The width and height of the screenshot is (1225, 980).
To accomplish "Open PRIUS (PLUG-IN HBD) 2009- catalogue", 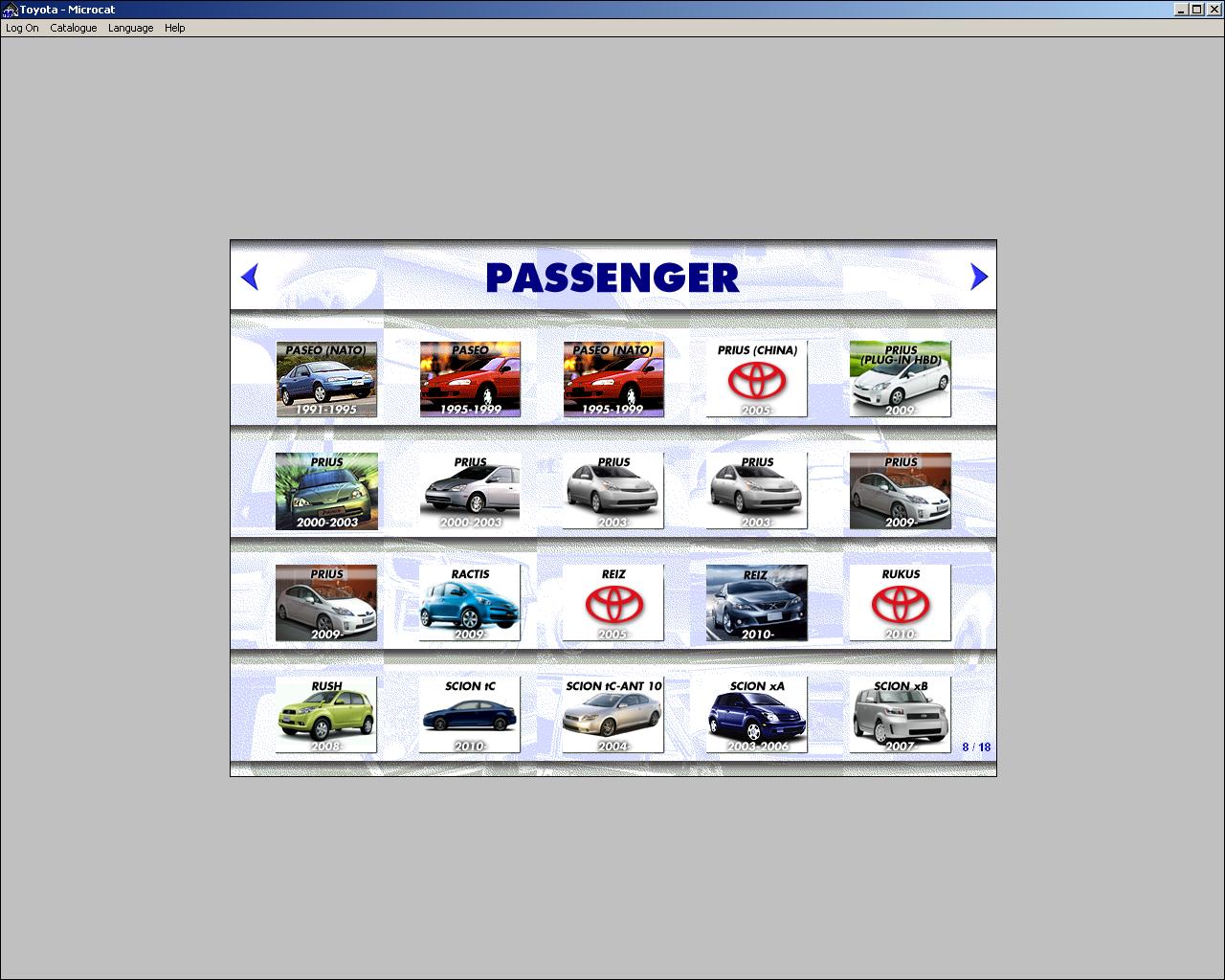I will [901, 379].
